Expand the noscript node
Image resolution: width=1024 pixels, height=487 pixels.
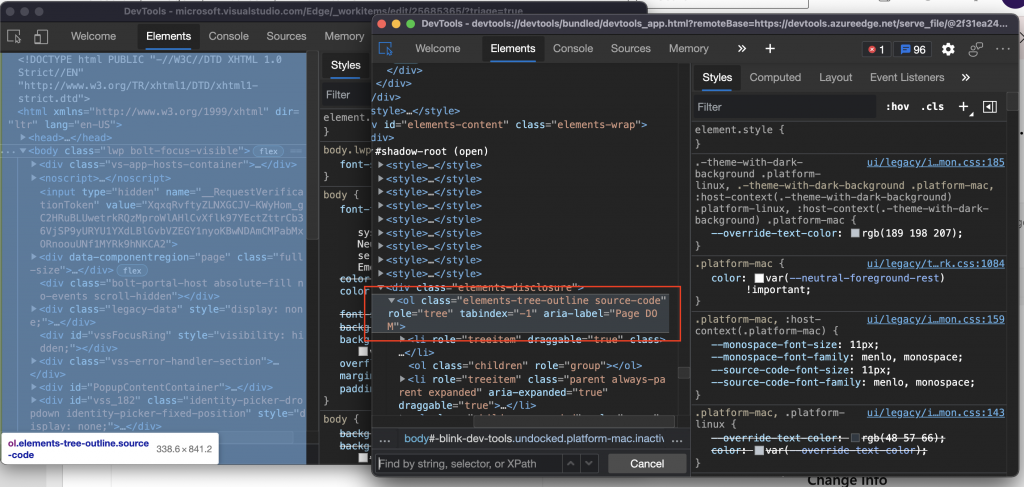[x=34, y=178]
